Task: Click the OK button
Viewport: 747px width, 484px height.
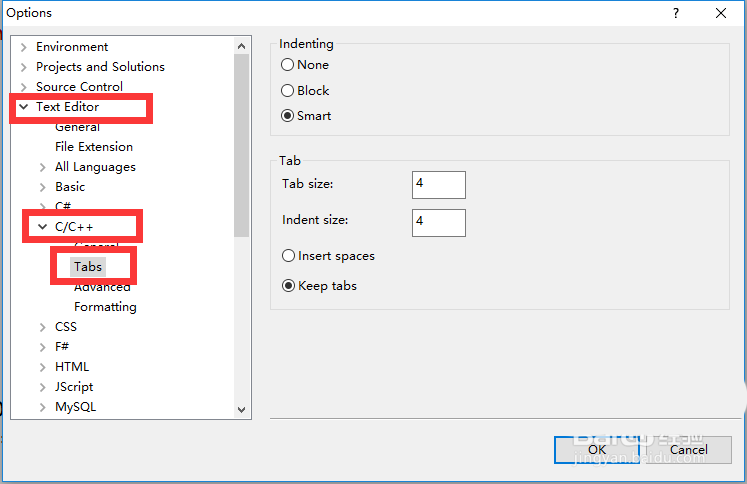Action: (x=596, y=450)
